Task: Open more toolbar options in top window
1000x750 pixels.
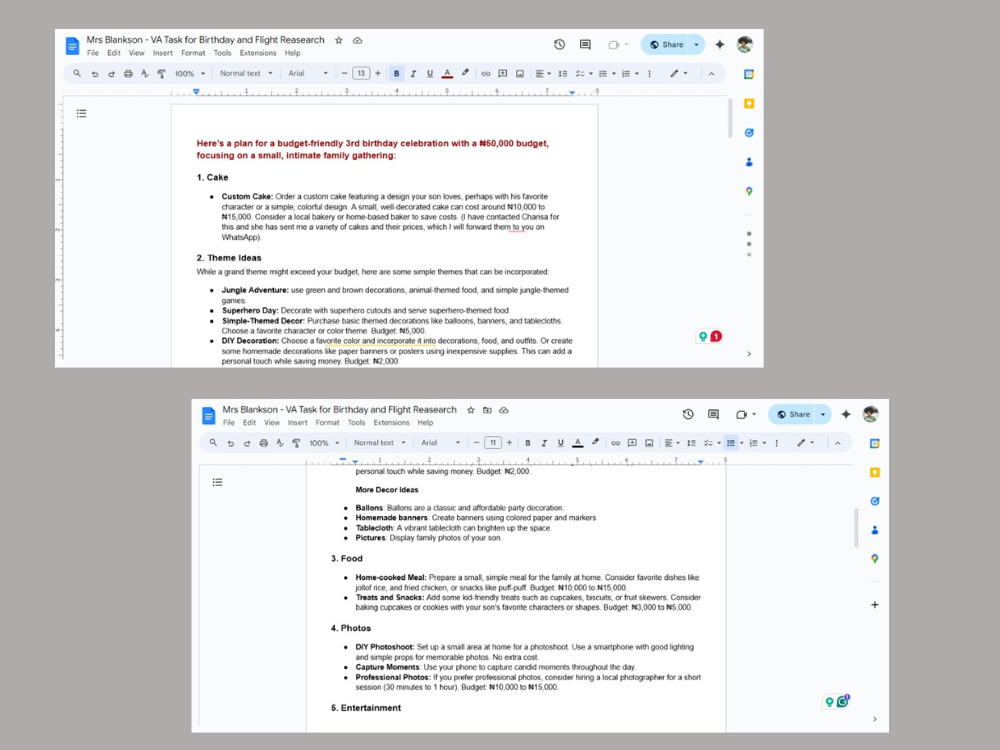Action: pyautogui.click(x=649, y=73)
